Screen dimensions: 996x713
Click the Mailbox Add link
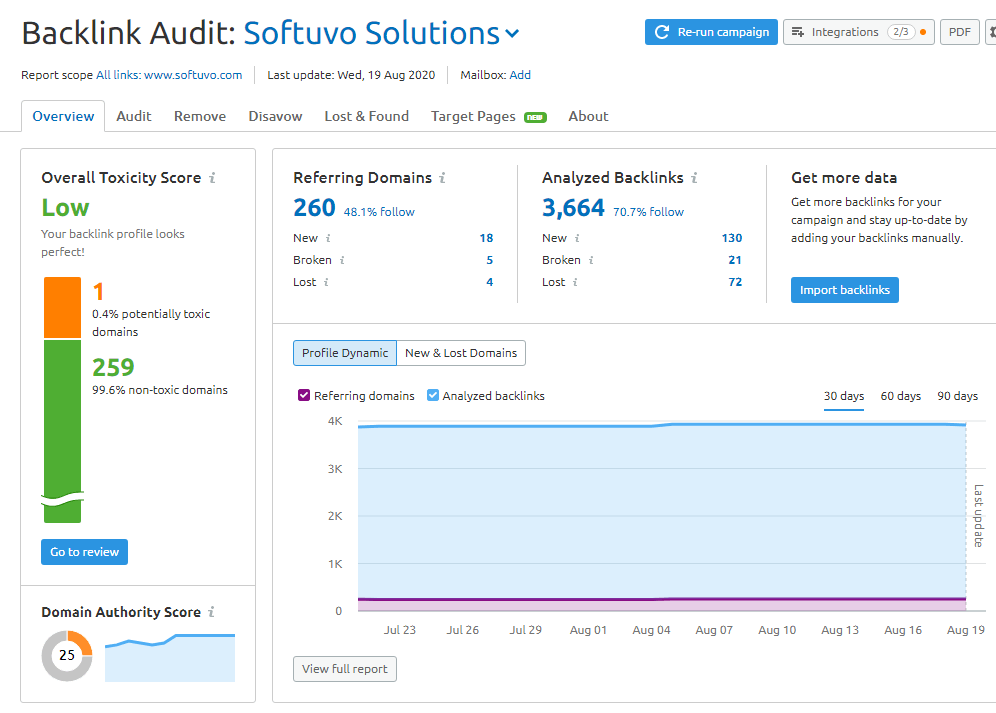520,75
